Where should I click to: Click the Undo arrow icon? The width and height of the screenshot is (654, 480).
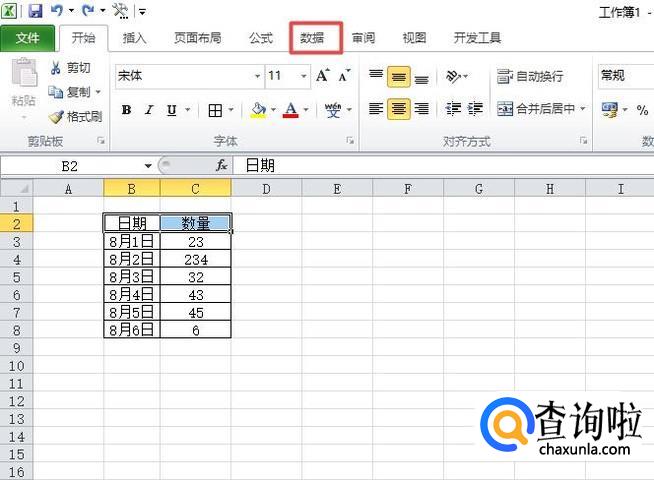[58, 11]
